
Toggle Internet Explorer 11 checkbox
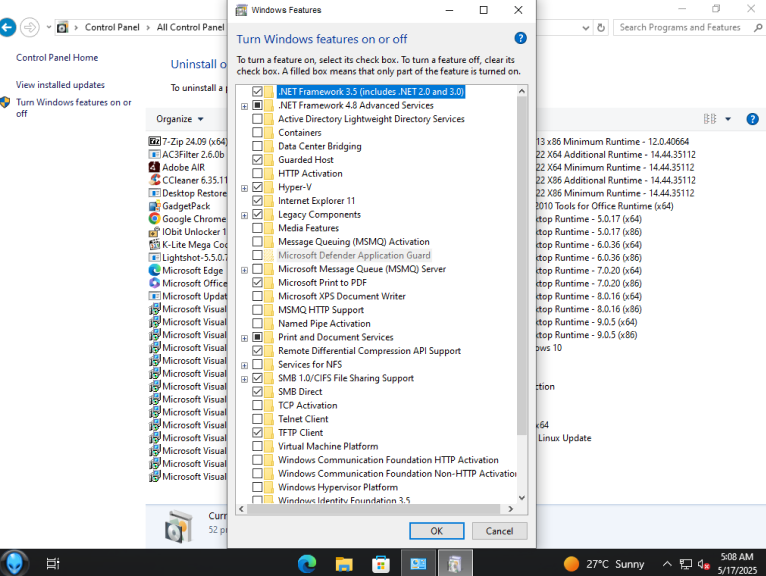(257, 201)
